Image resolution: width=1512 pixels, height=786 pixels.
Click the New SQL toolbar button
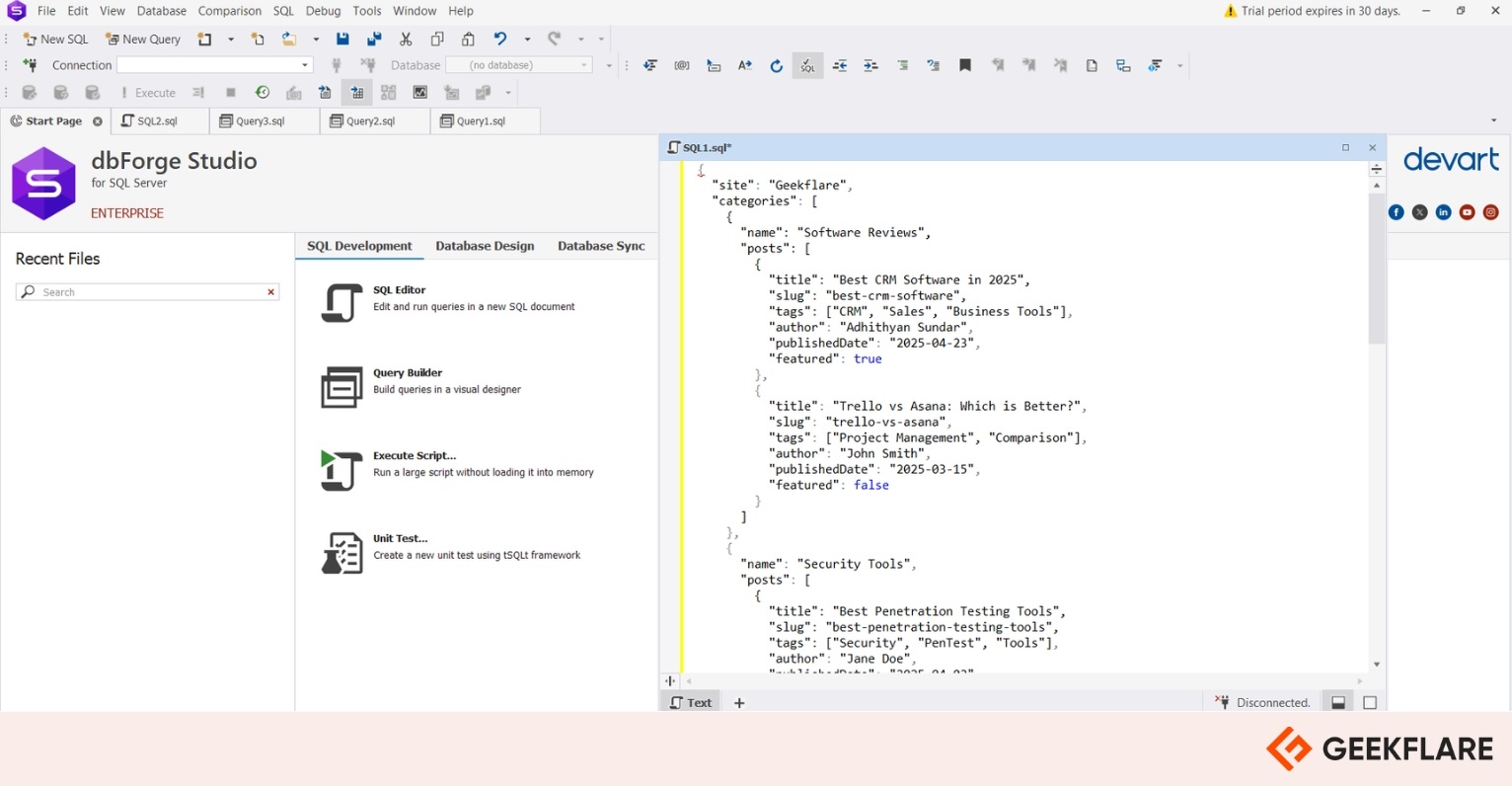pos(55,39)
